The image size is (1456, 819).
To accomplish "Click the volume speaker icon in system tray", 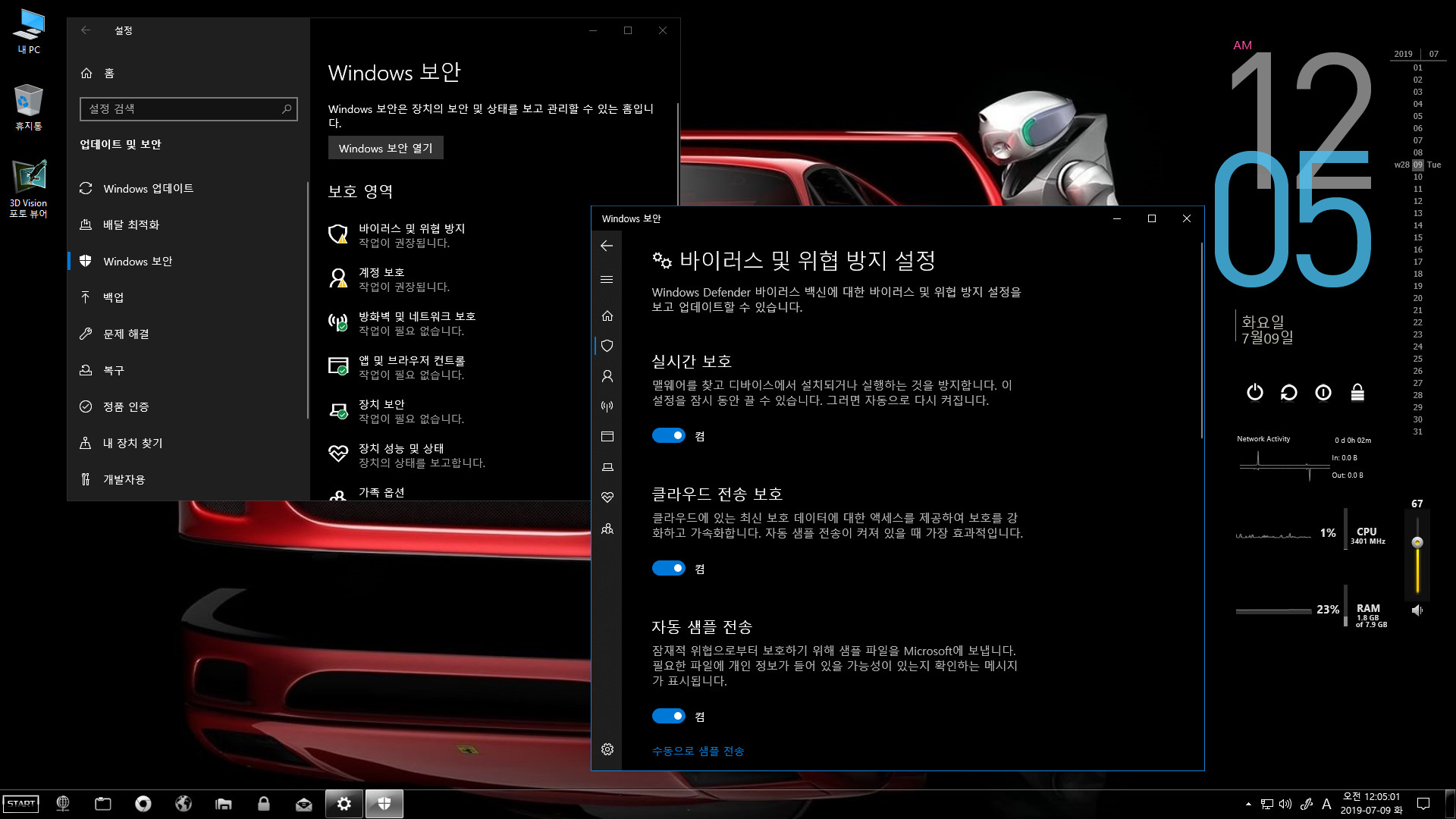I will pos(1285,804).
